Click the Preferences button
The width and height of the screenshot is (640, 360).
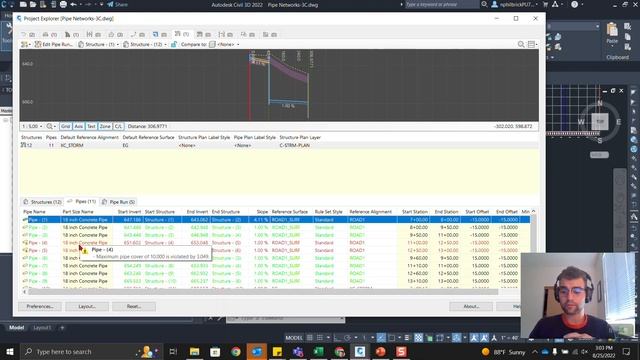coord(40,306)
